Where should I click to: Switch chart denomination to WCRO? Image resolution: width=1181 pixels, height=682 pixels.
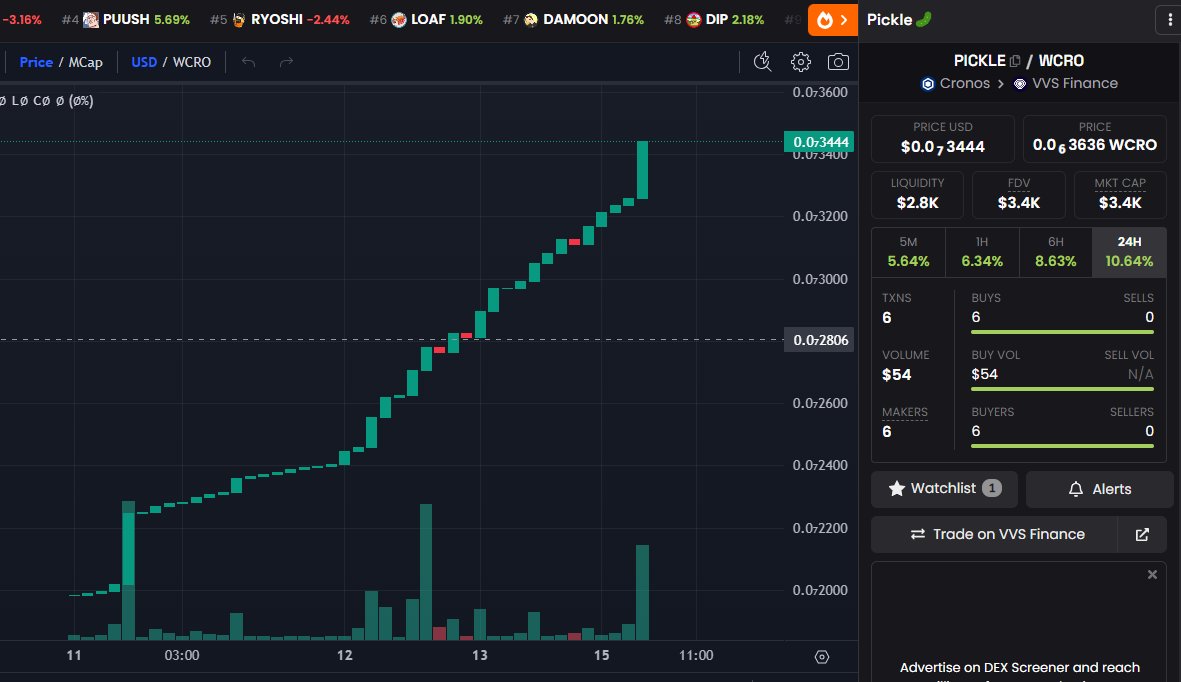pyautogui.click(x=191, y=62)
